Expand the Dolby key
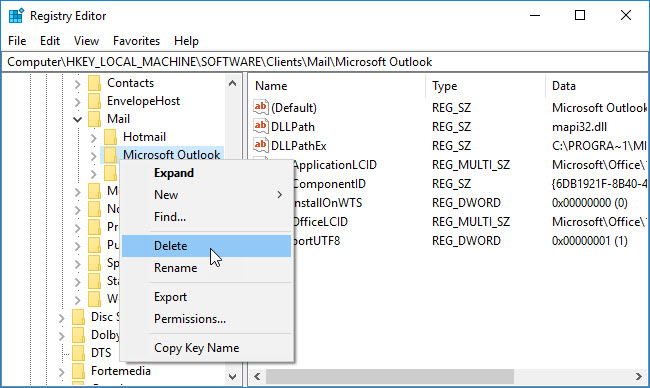The image size is (650, 388). tap(61, 336)
